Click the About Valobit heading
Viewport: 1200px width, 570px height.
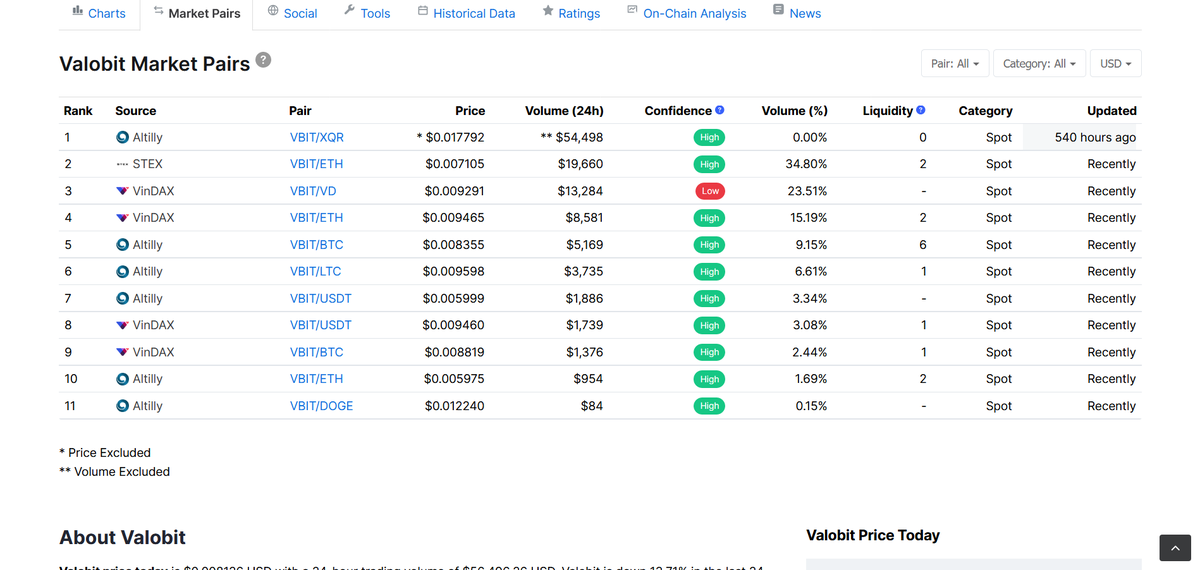tap(122, 538)
